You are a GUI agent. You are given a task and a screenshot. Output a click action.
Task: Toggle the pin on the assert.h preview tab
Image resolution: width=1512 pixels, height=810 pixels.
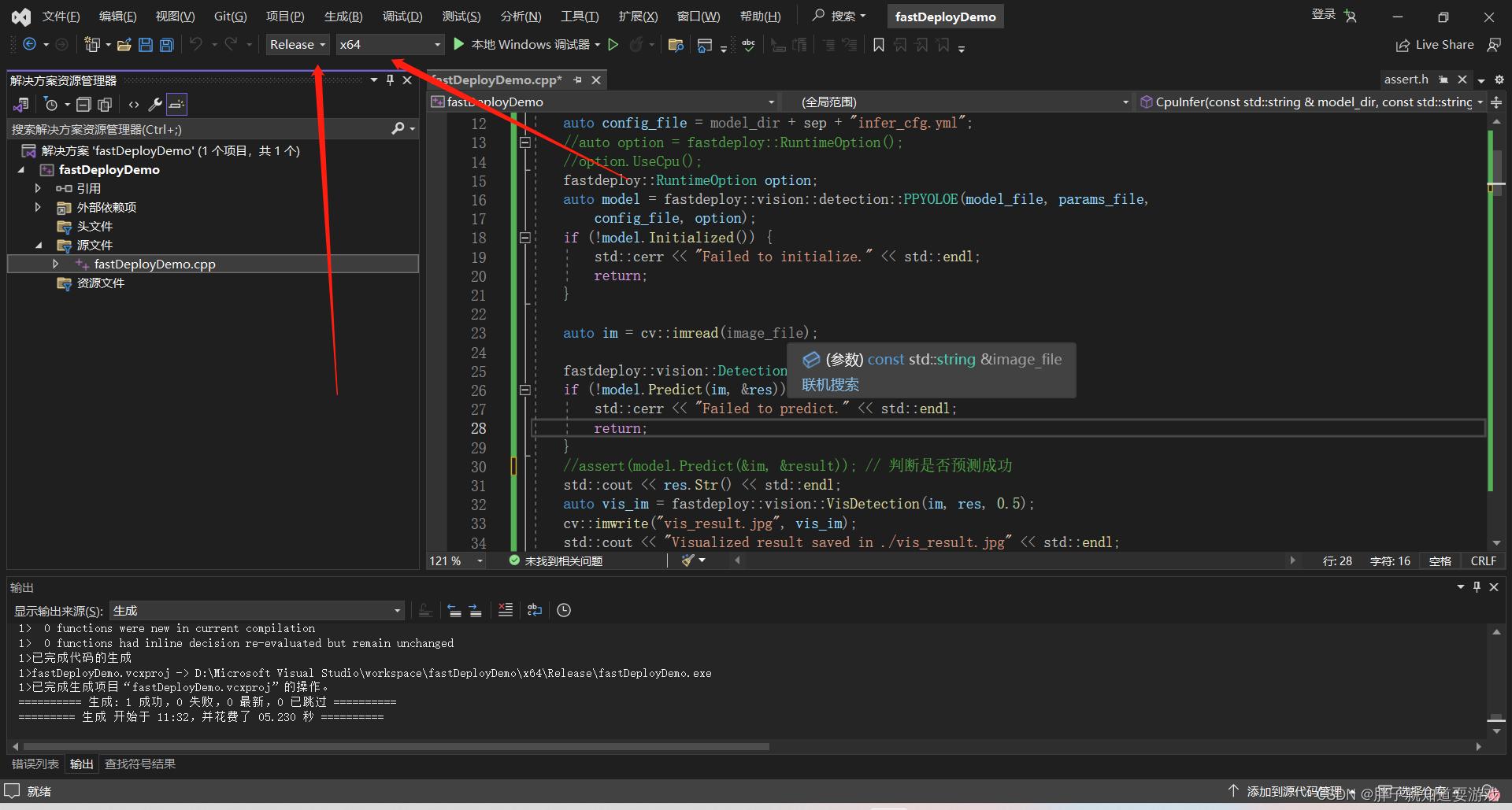(1443, 80)
